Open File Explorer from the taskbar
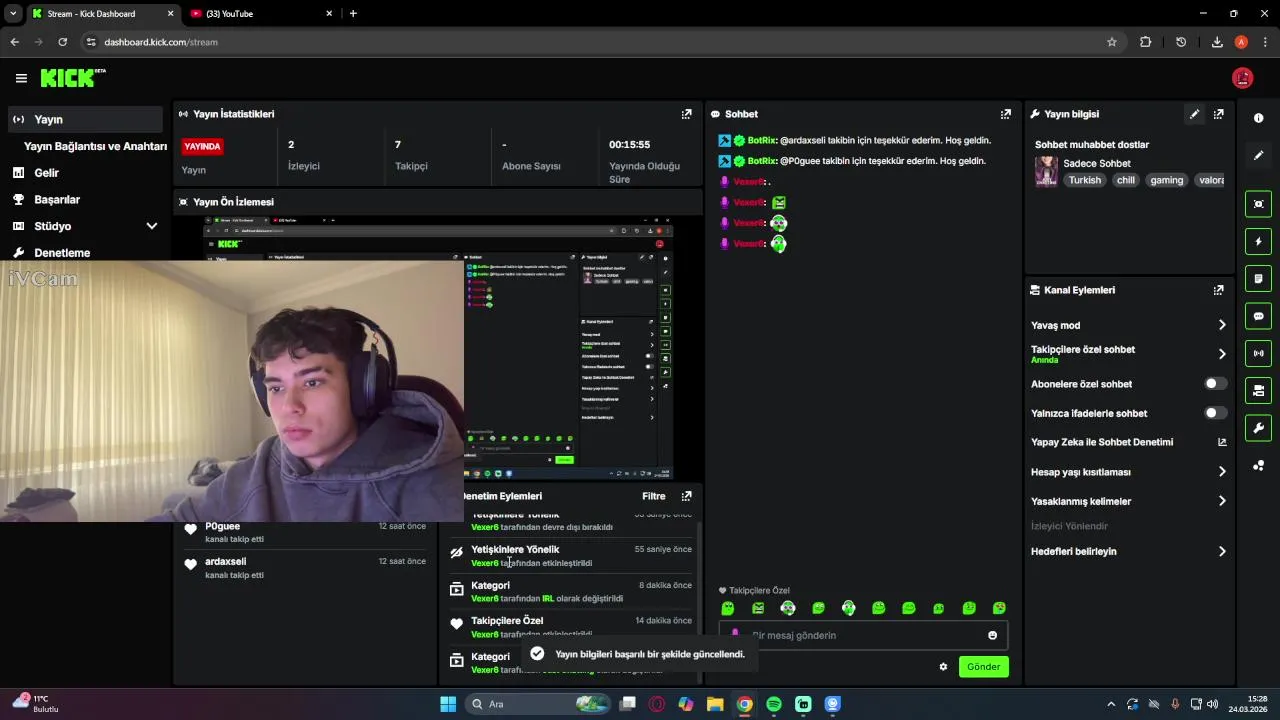 pos(715,704)
